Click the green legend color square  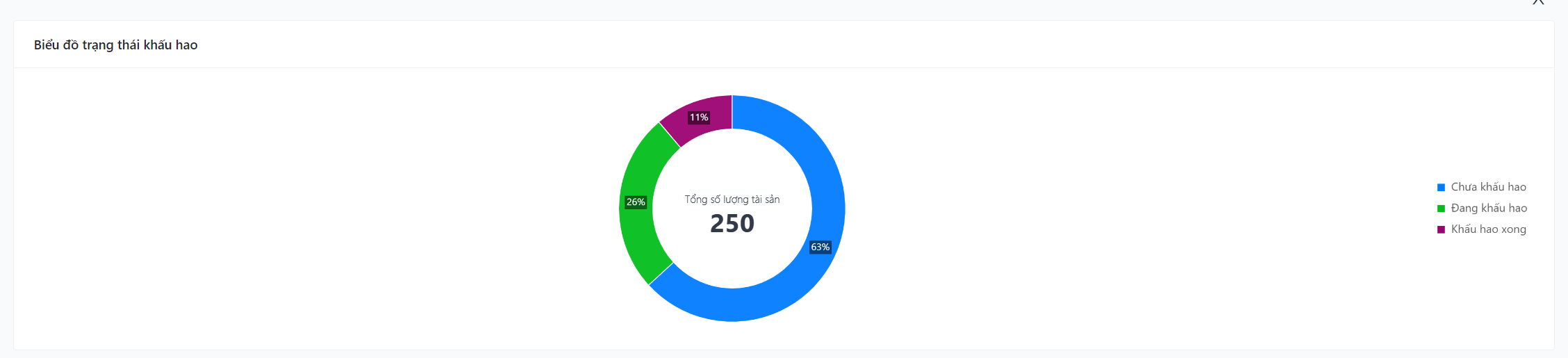(x=1441, y=209)
